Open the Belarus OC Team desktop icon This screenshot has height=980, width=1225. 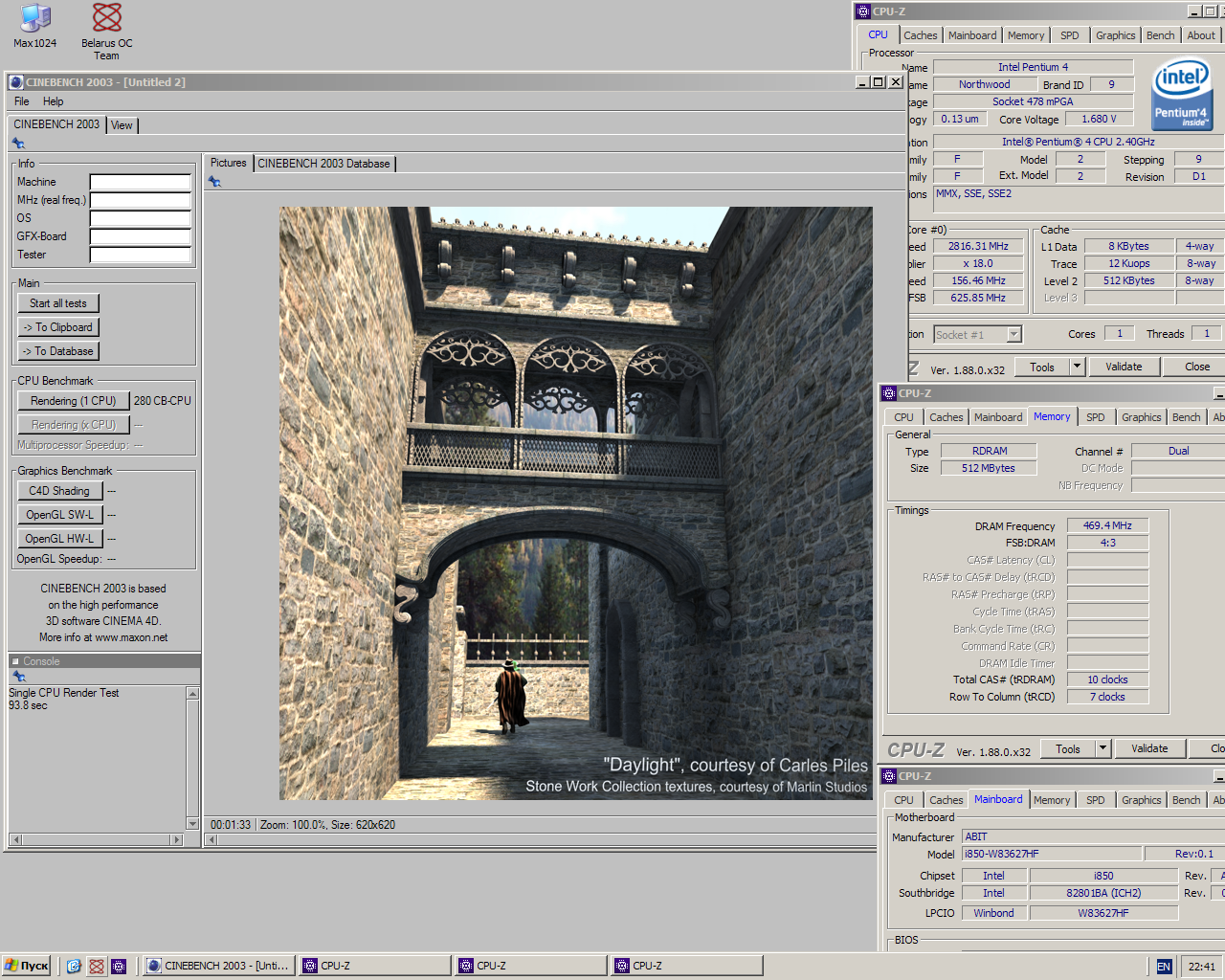tap(106, 32)
